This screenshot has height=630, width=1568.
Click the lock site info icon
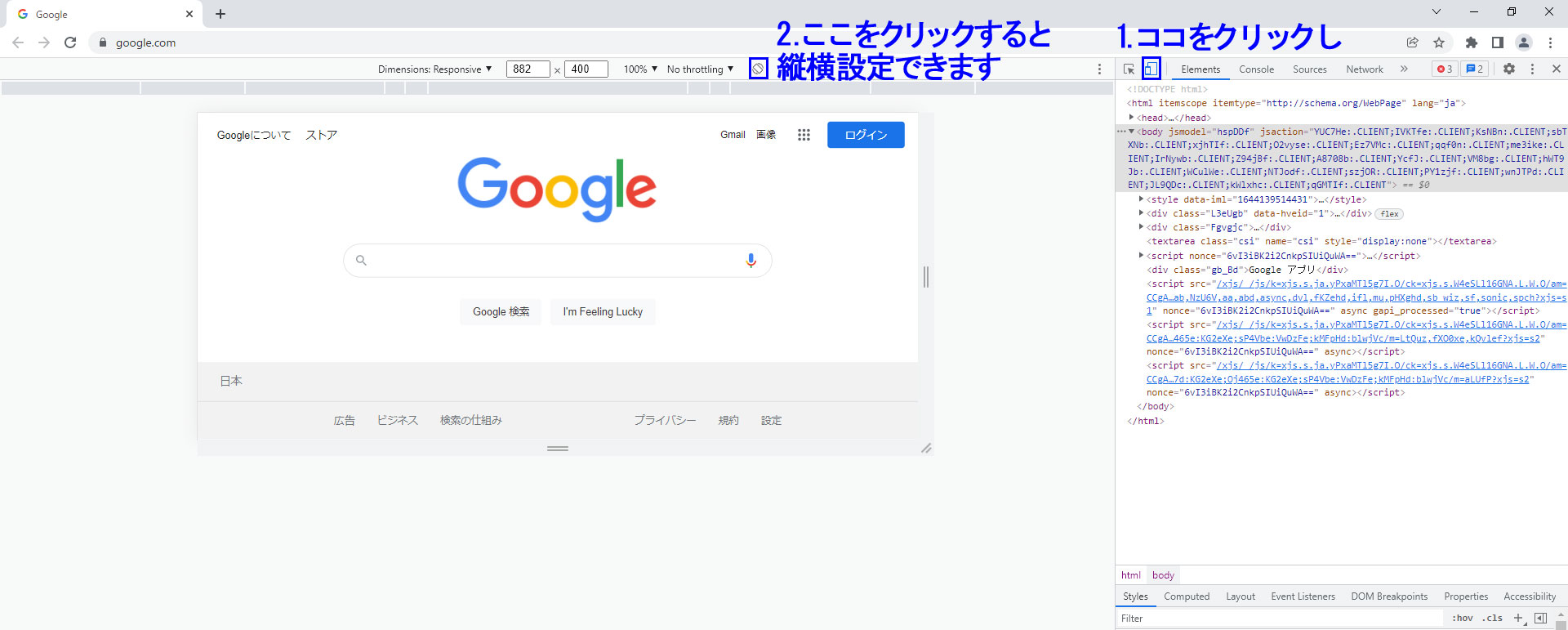102,42
